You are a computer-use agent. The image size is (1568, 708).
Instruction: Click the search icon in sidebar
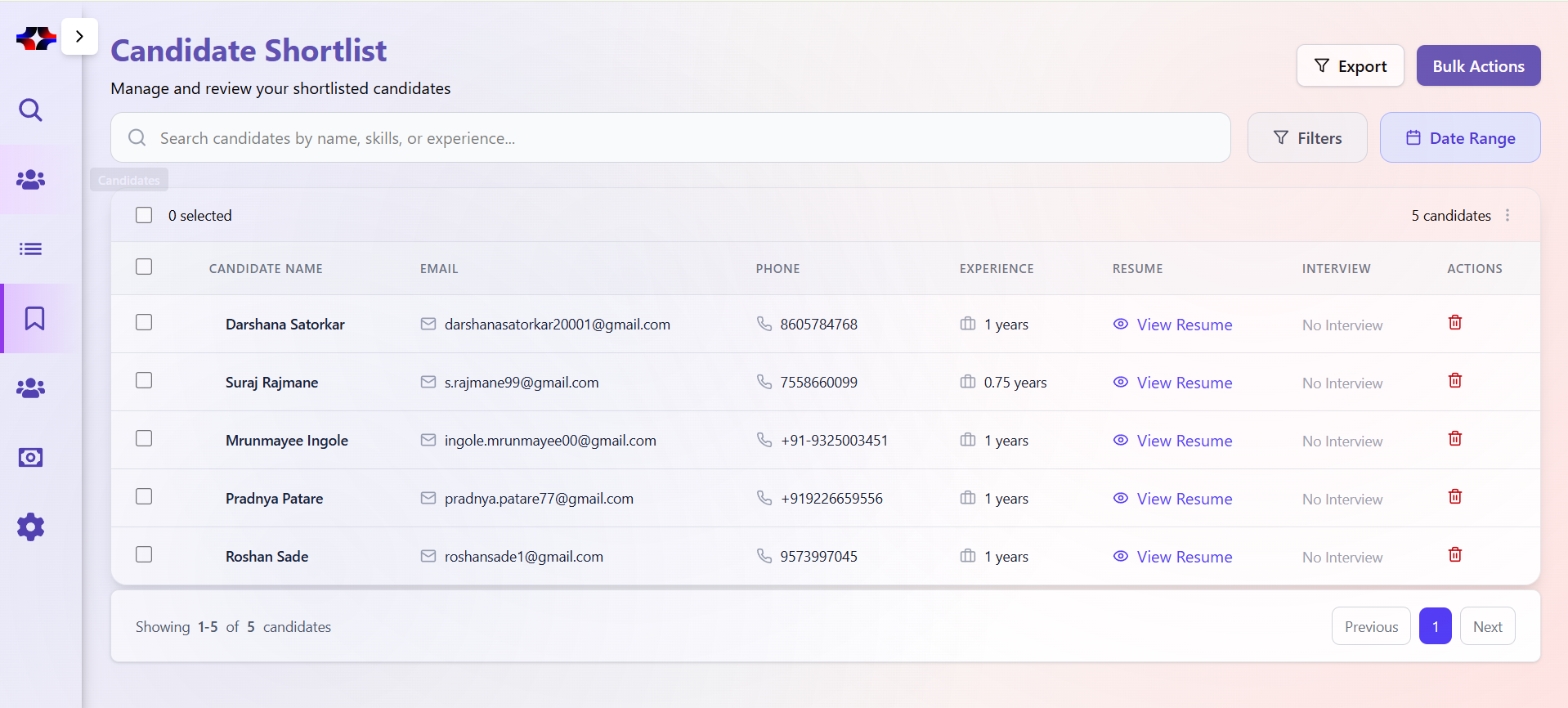click(x=31, y=110)
